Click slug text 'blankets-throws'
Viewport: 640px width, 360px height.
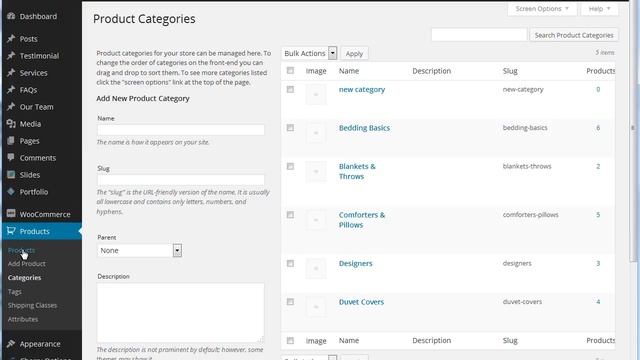pyautogui.click(x=527, y=166)
